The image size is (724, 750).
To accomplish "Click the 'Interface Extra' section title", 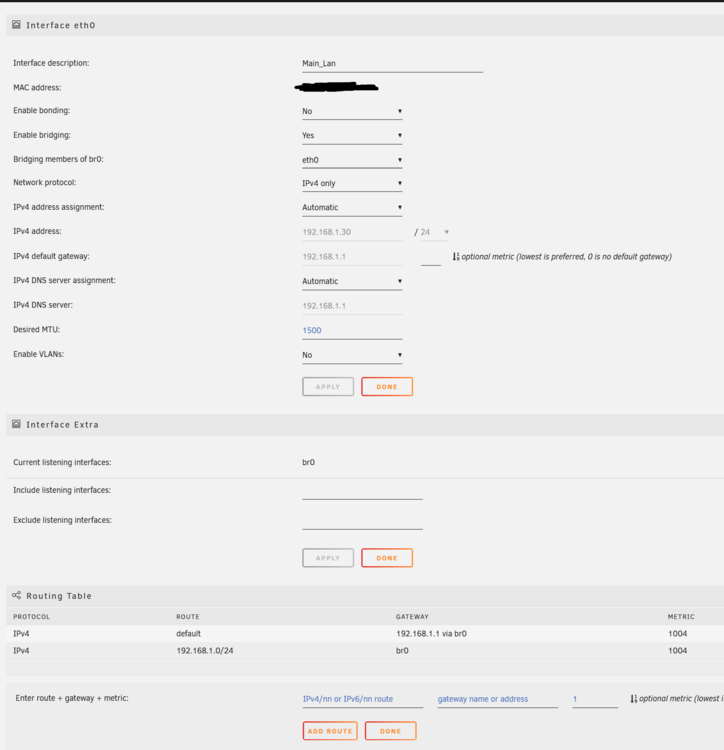I will click(x=63, y=425).
